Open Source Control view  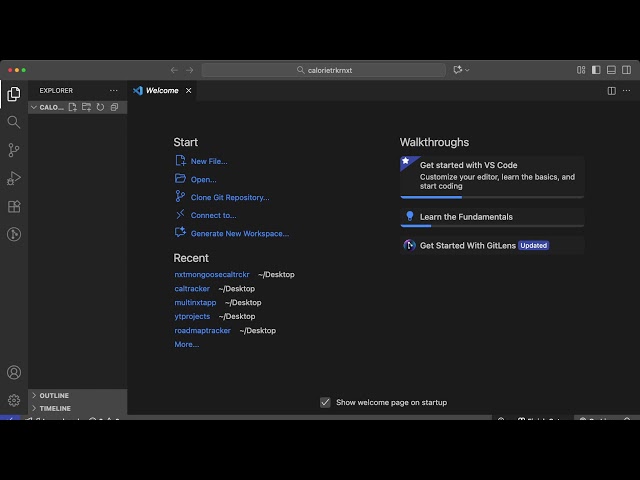tap(14, 150)
